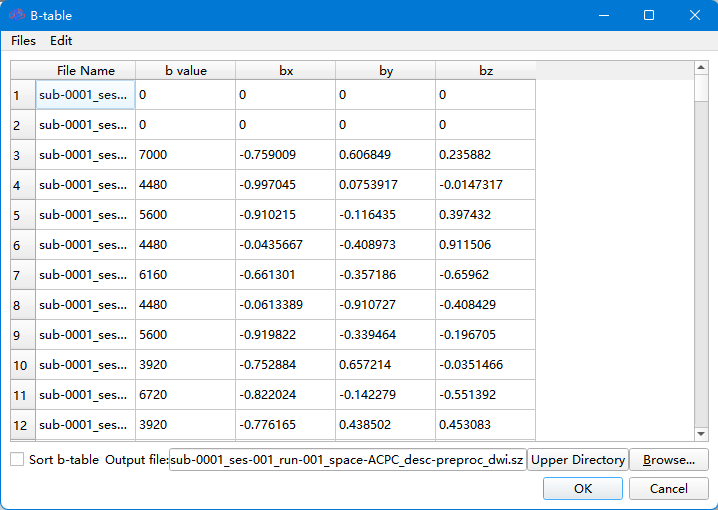Select bz cell 0.235882
Screen dimensions: 718x510
pyautogui.click(x=485, y=155)
